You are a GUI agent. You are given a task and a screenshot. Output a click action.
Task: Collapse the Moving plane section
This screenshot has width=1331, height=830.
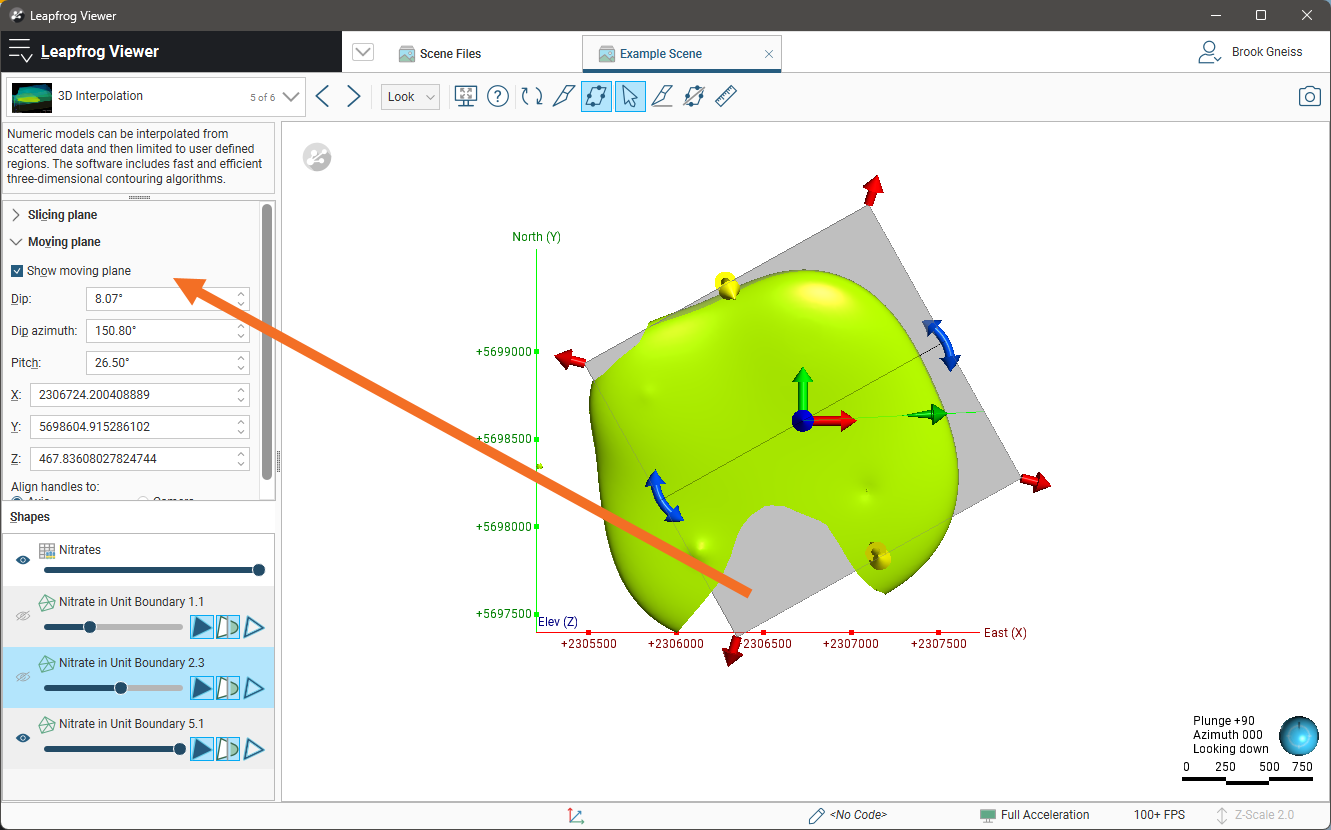pos(16,242)
